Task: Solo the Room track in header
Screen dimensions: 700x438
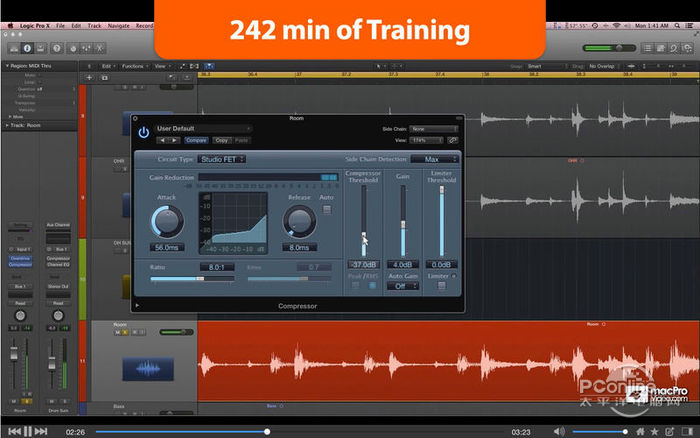Action: pos(125,332)
